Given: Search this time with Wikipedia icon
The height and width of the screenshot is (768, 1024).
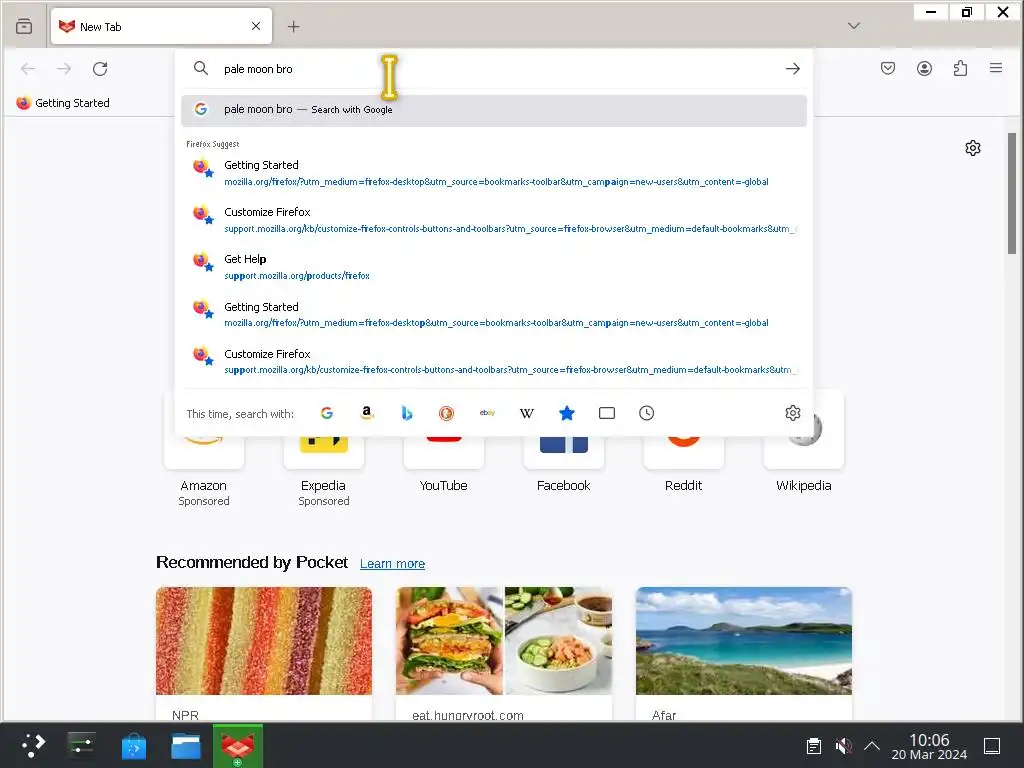Looking at the screenshot, I should click(527, 413).
